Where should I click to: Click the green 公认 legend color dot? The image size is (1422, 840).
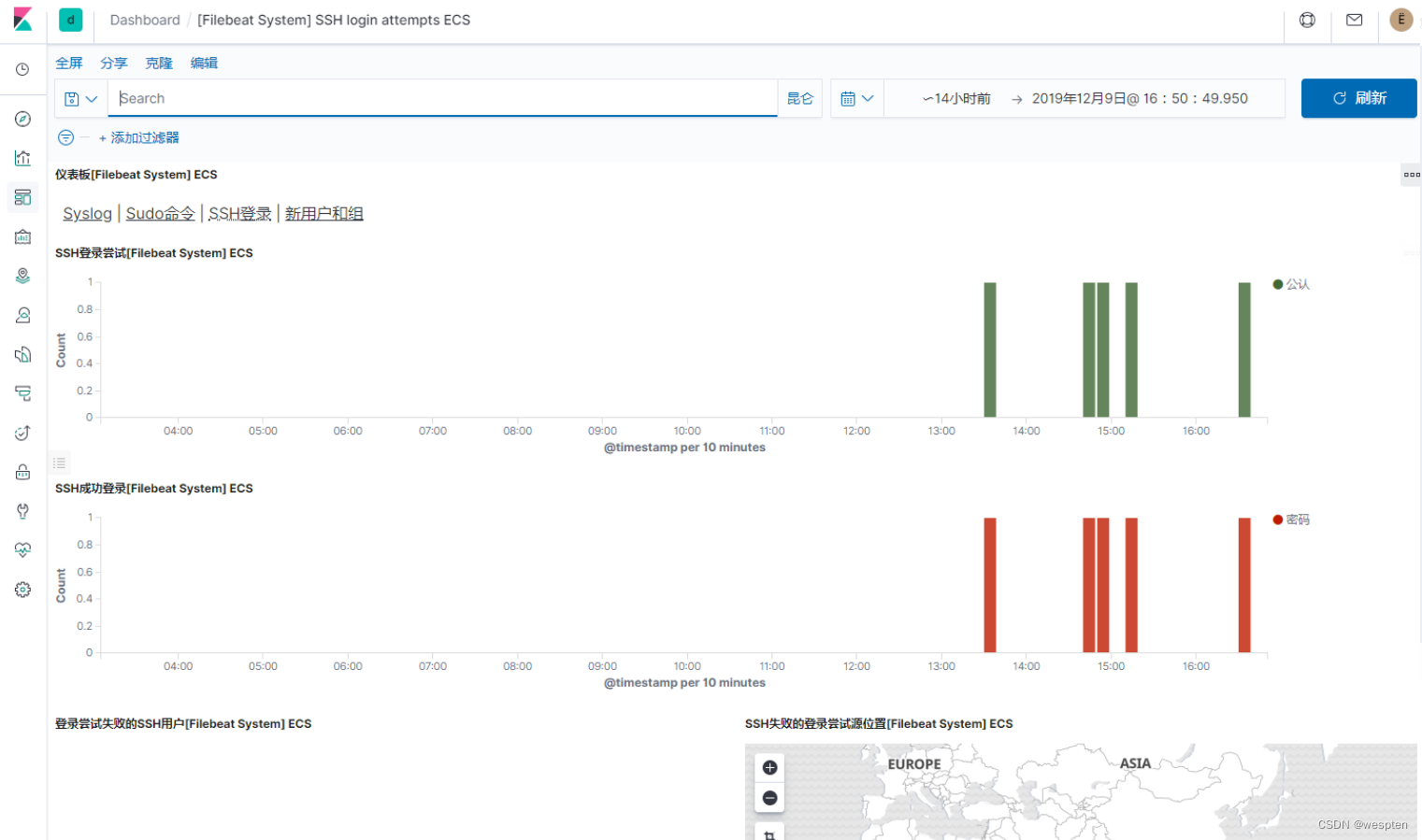tap(1277, 284)
